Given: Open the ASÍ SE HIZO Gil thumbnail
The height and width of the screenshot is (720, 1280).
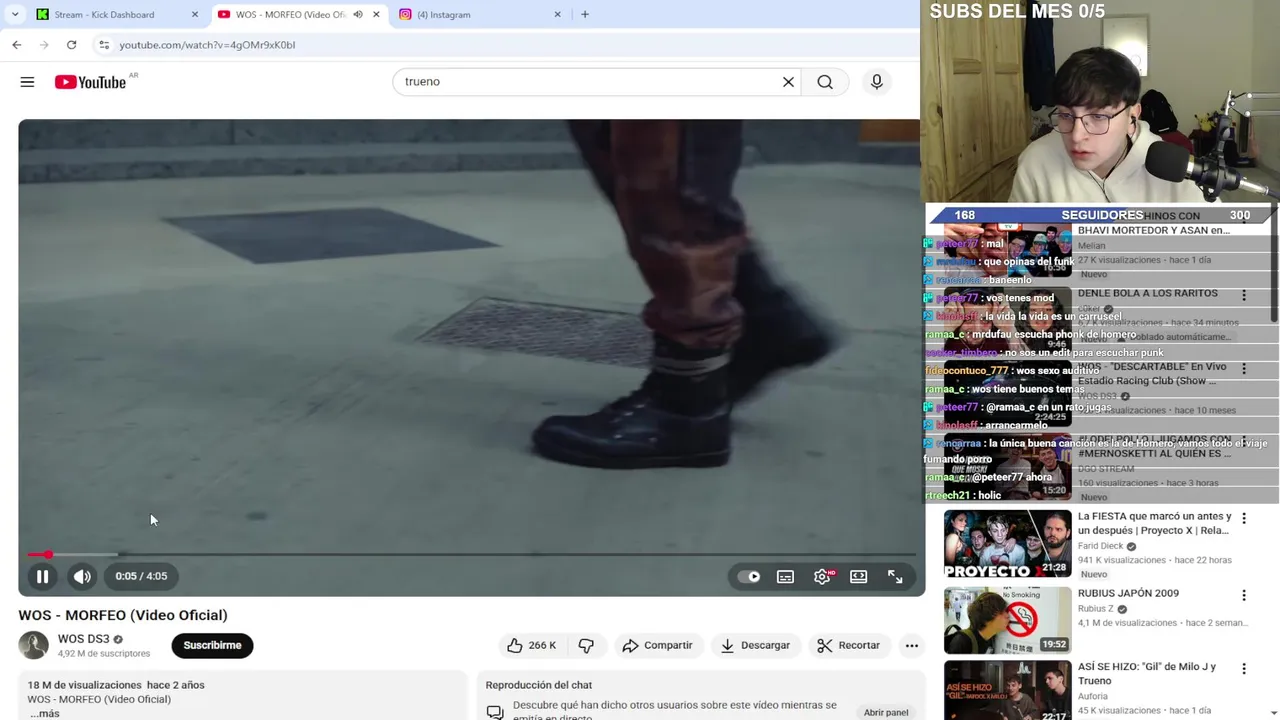Looking at the screenshot, I should point(1007,690).
